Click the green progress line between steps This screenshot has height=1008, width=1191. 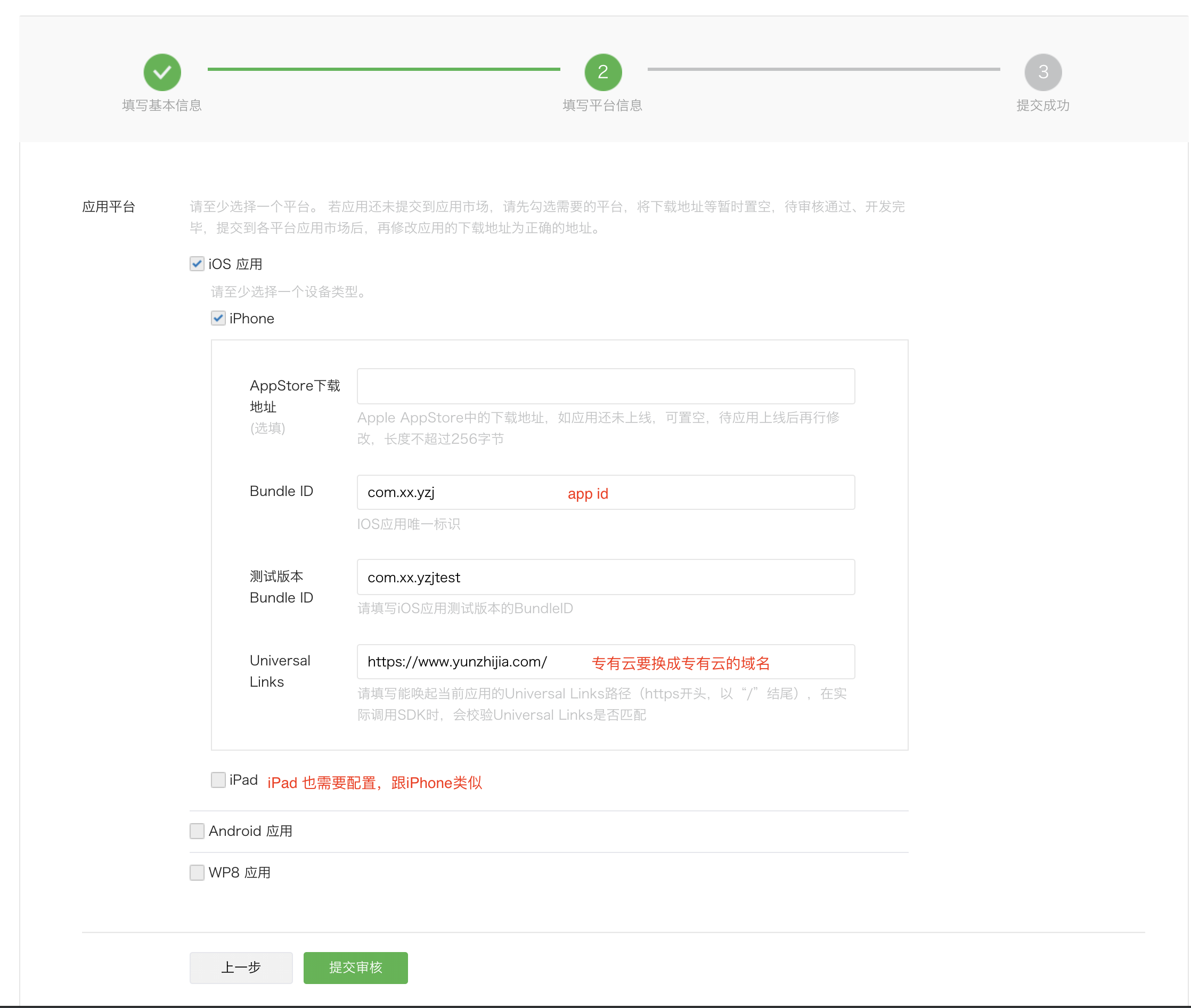(x=384, y=69)
